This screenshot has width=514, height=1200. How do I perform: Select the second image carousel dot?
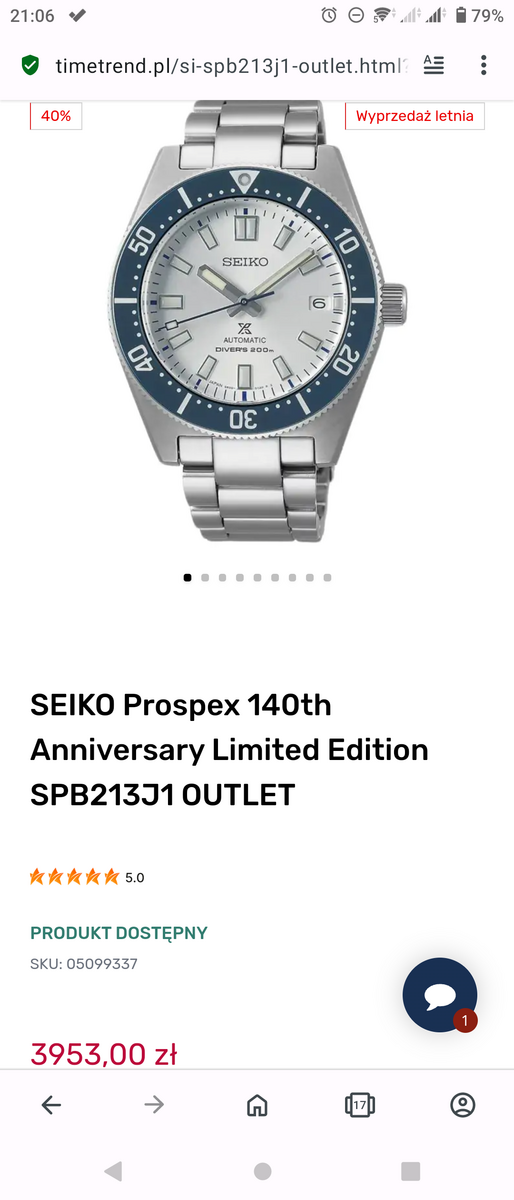[x=205, y=577]
